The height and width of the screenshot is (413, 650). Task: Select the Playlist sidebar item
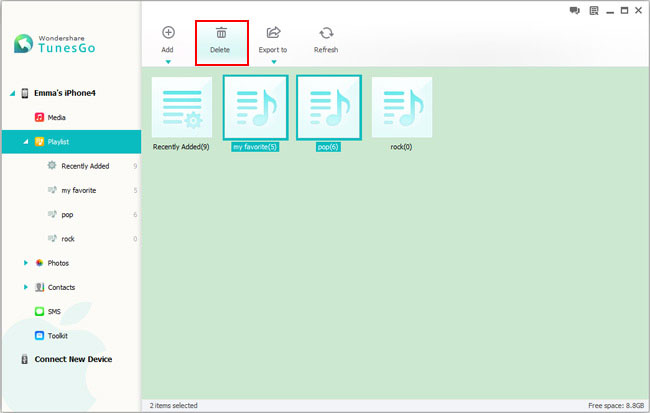pyautogui.click(x=71, y=142)
